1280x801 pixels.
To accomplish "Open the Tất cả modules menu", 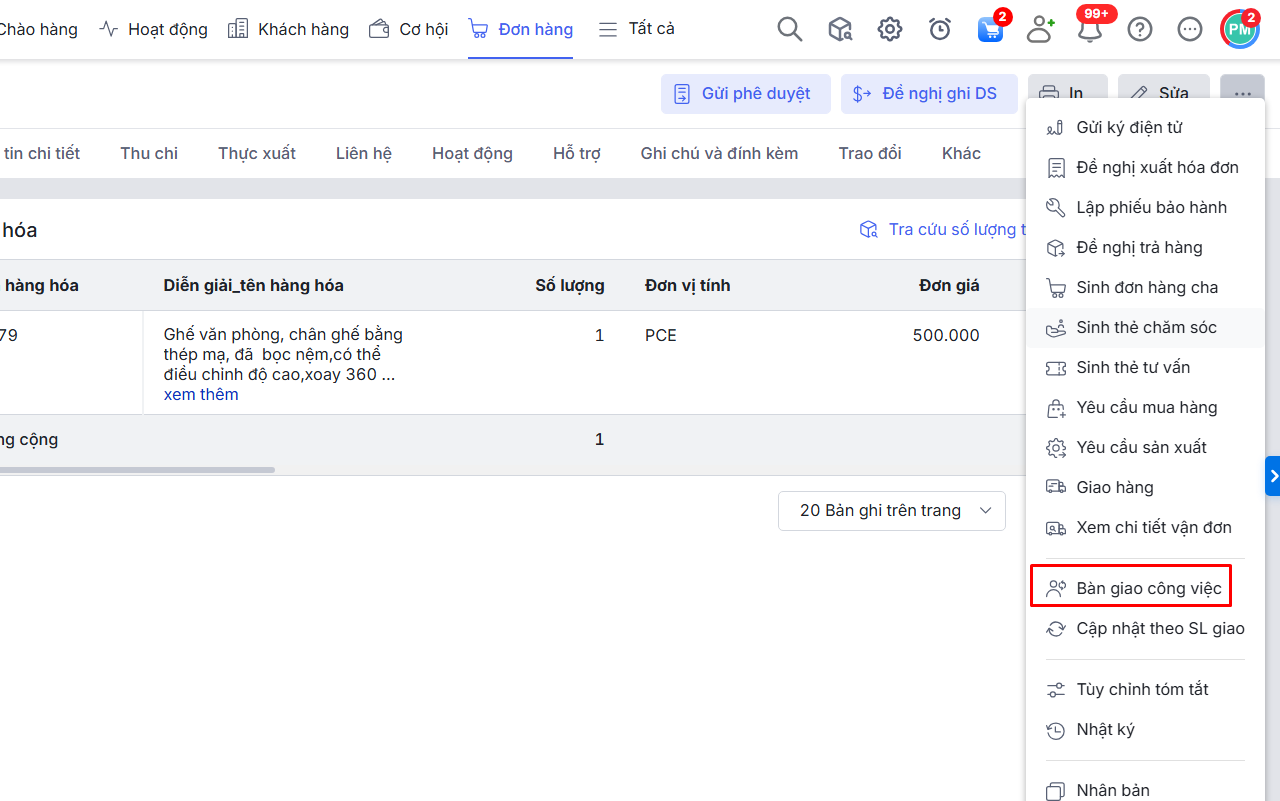I will coord(637,29).
